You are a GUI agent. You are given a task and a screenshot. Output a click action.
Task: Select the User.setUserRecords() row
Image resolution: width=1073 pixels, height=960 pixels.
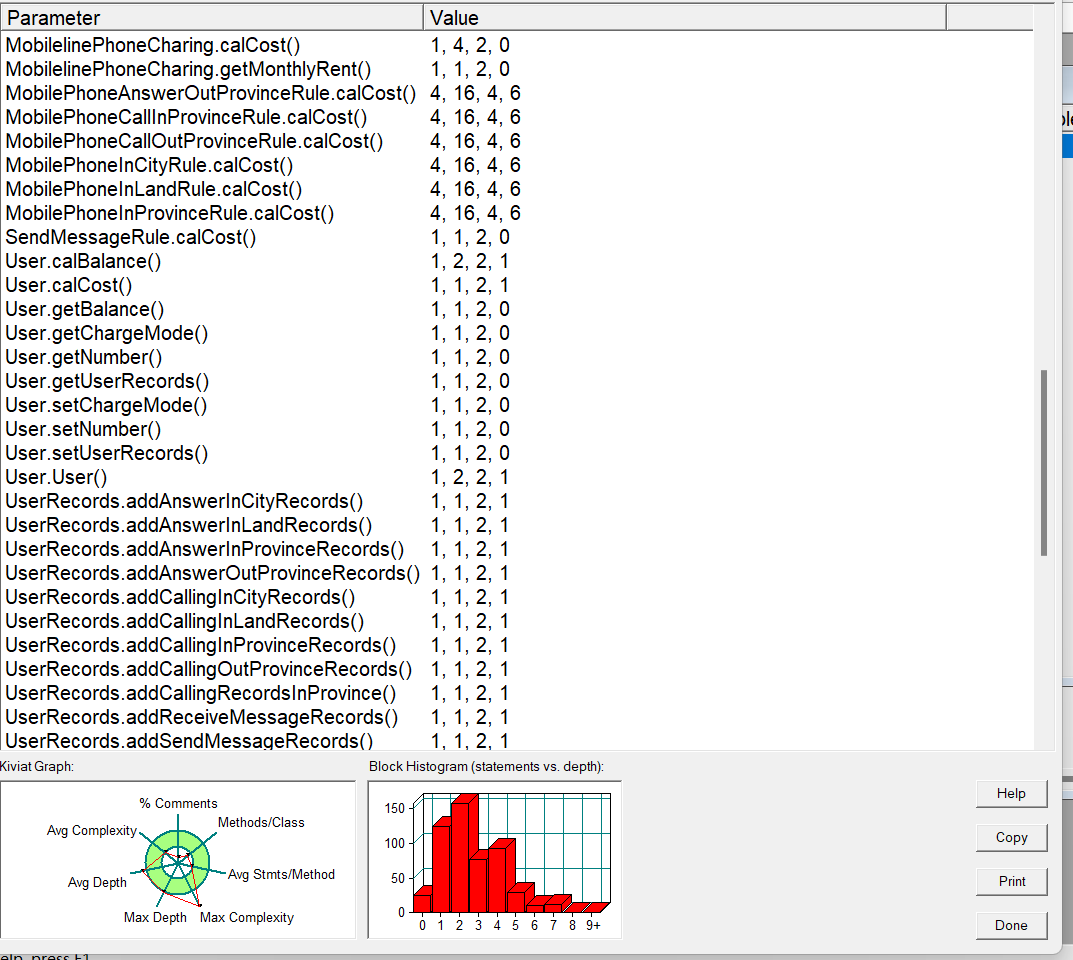(517, 453)
